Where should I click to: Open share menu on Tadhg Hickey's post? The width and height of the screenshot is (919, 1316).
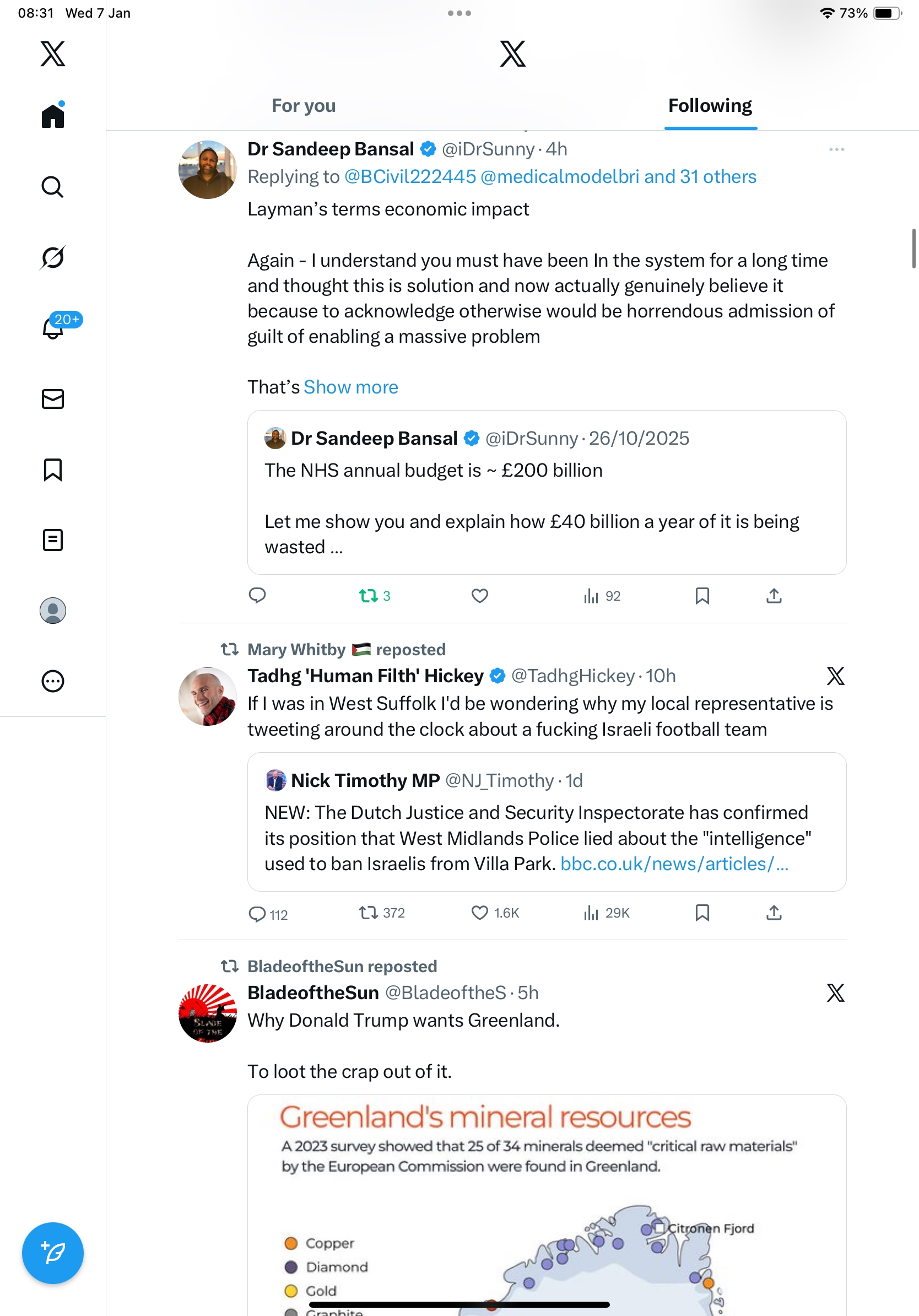click(x=774, y=913)
